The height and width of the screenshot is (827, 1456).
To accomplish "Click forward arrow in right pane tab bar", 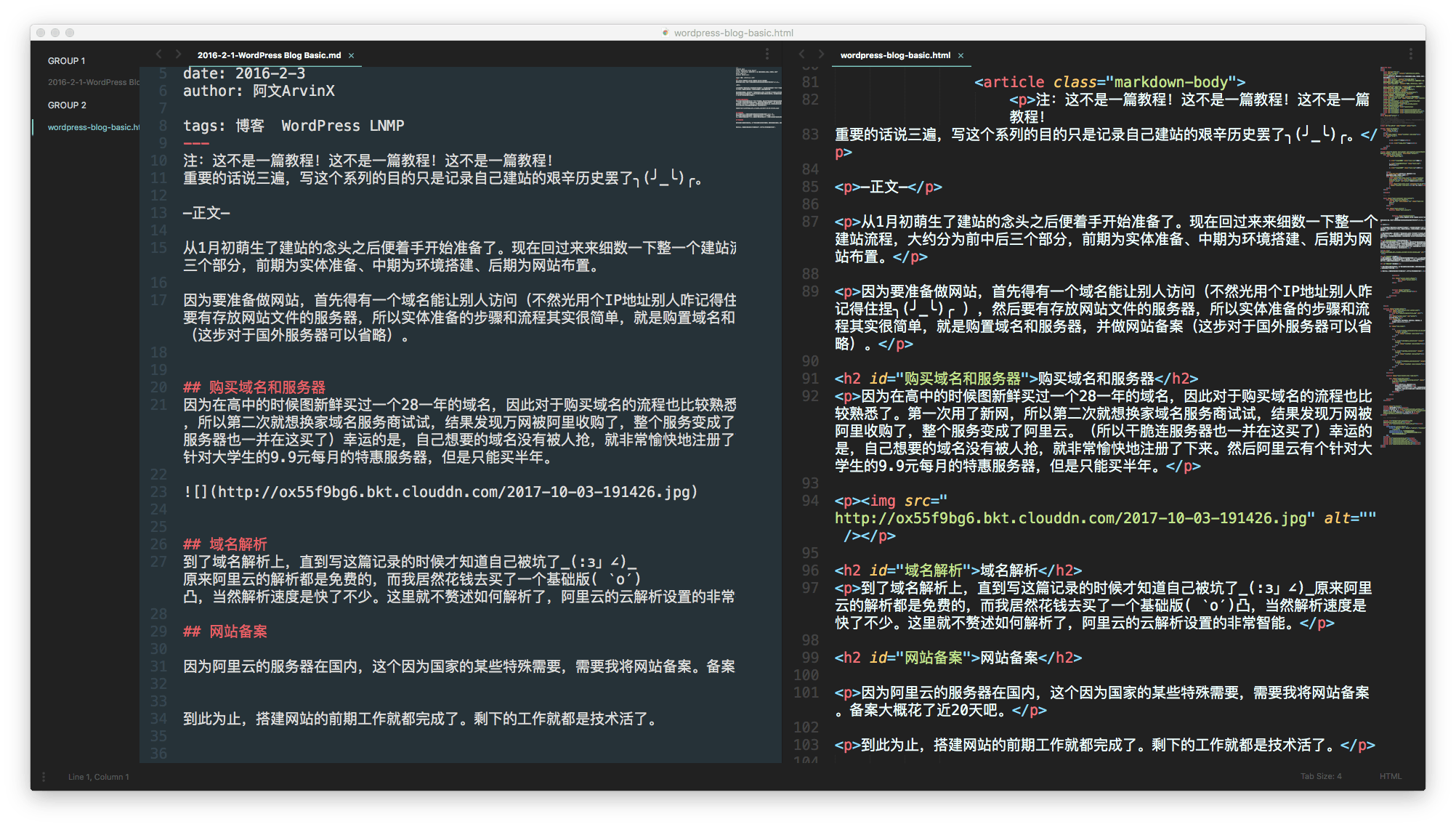I will (821, 55).
